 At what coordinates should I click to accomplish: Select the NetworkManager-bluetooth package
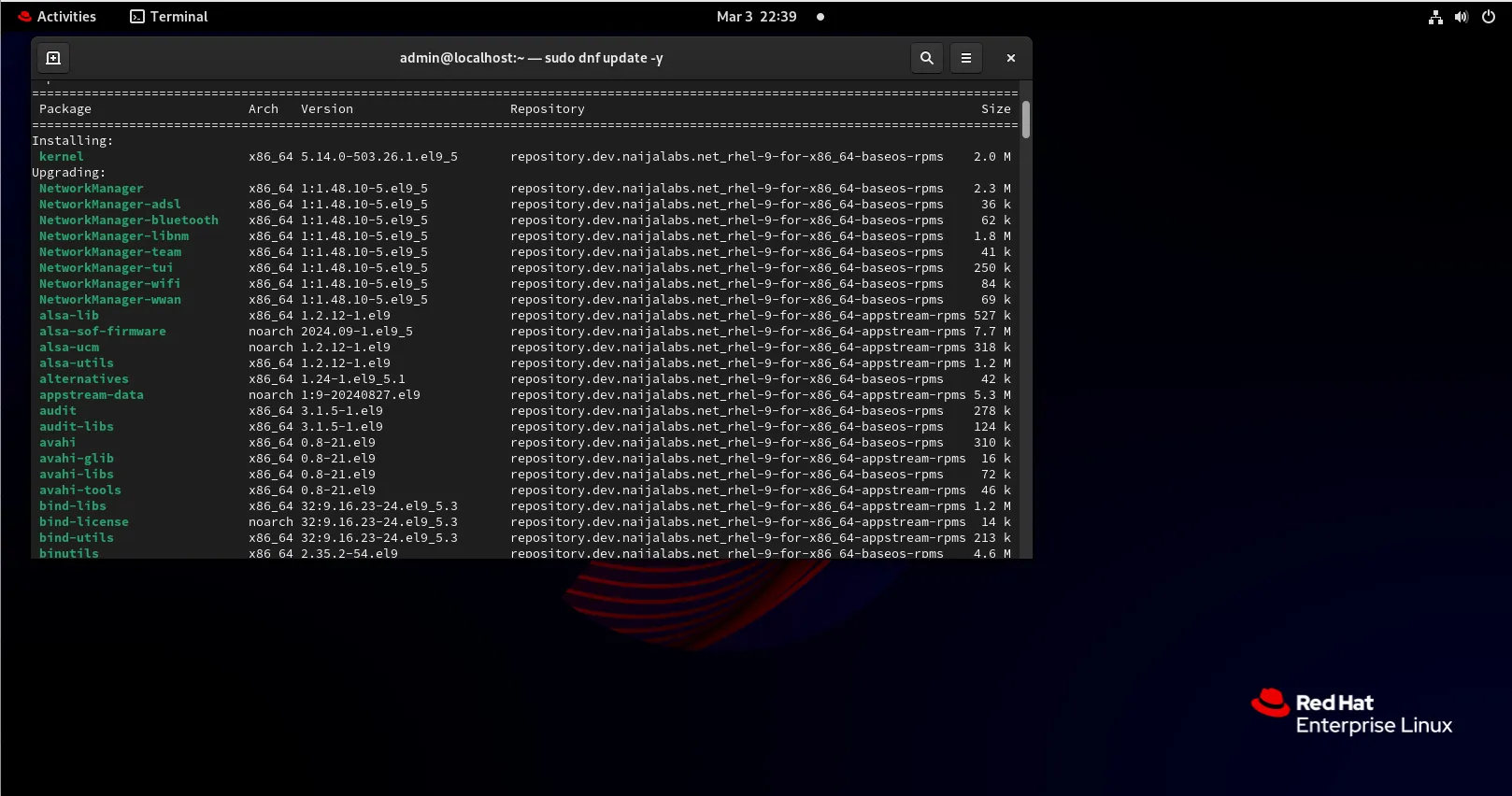point(129,220)
